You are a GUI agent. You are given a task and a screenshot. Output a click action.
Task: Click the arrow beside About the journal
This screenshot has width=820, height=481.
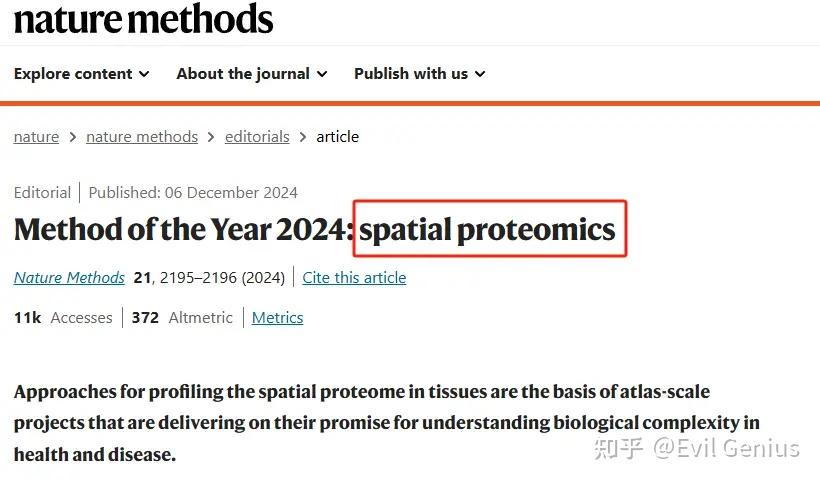click(x=322, y=74)
